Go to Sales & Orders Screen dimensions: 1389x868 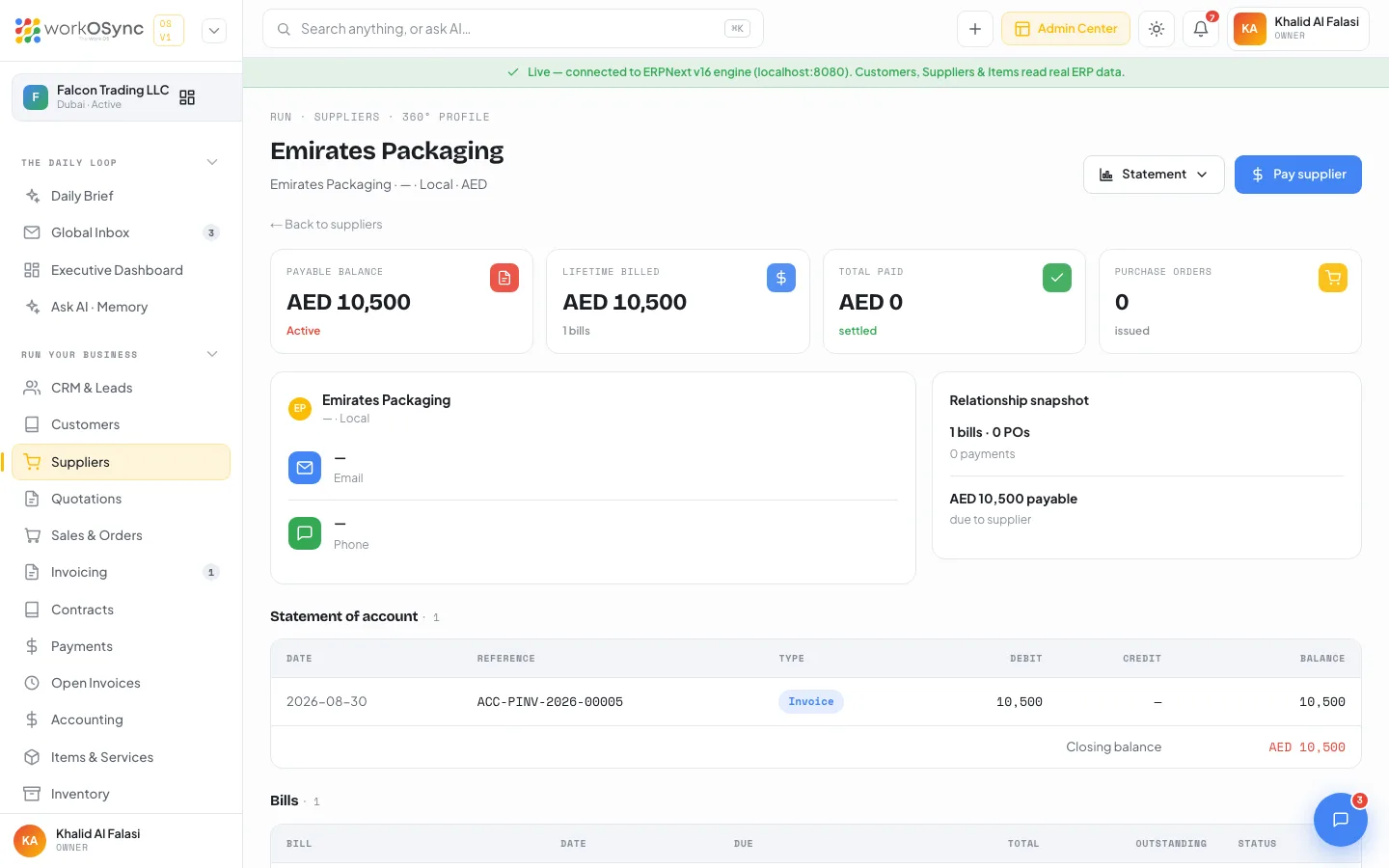121,535
